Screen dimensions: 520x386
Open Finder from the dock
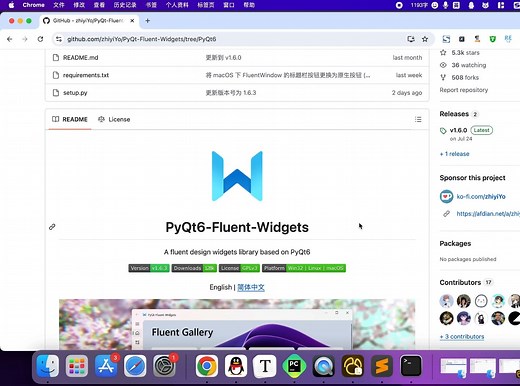47,366
